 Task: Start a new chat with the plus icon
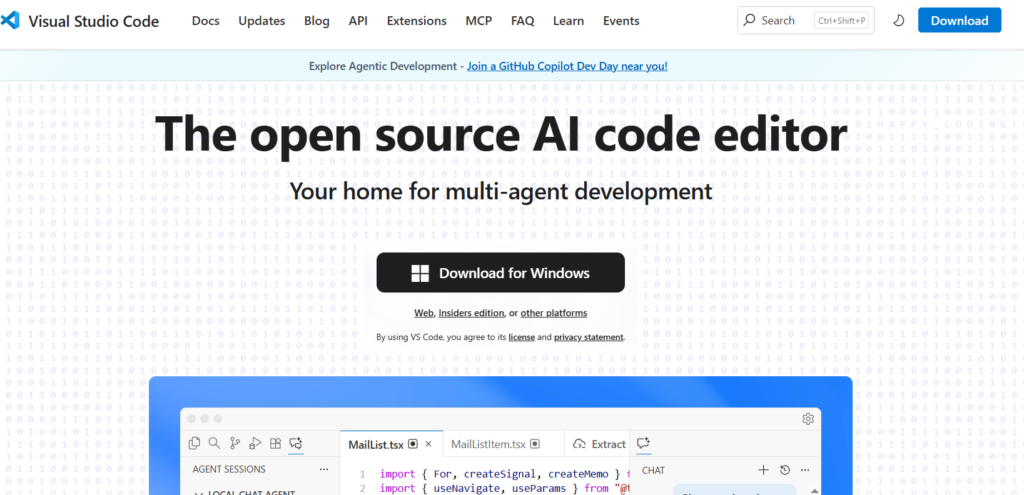pos(763,470)
